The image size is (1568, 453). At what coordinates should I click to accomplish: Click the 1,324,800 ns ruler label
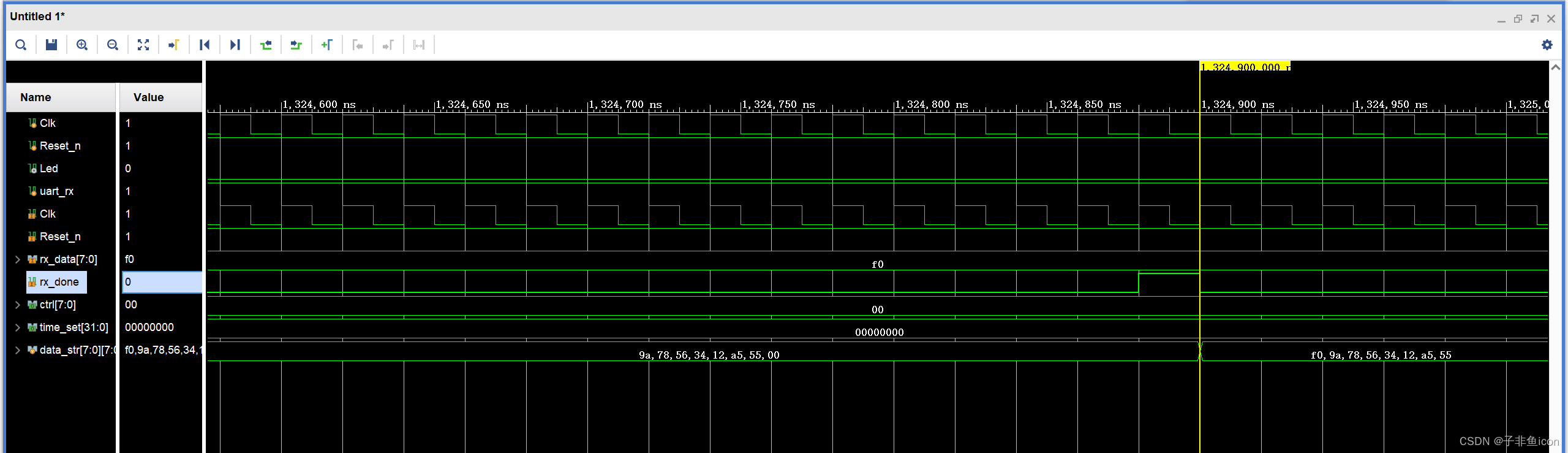click(x=932, y=105)
